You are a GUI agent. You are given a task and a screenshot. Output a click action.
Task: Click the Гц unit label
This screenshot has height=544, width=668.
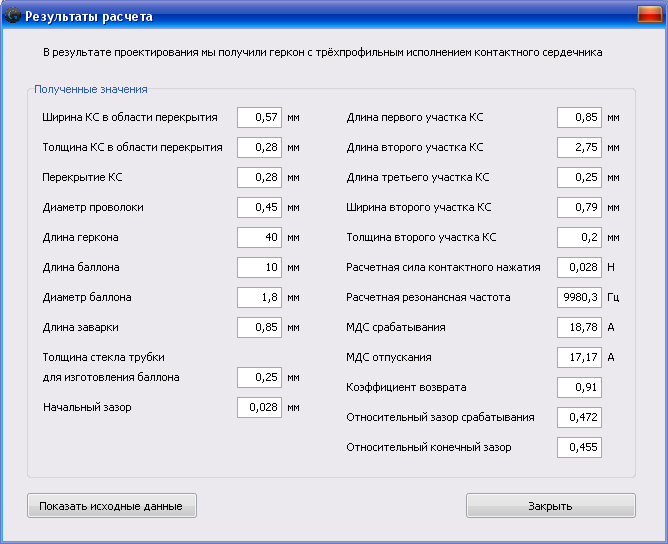(613, 297)
